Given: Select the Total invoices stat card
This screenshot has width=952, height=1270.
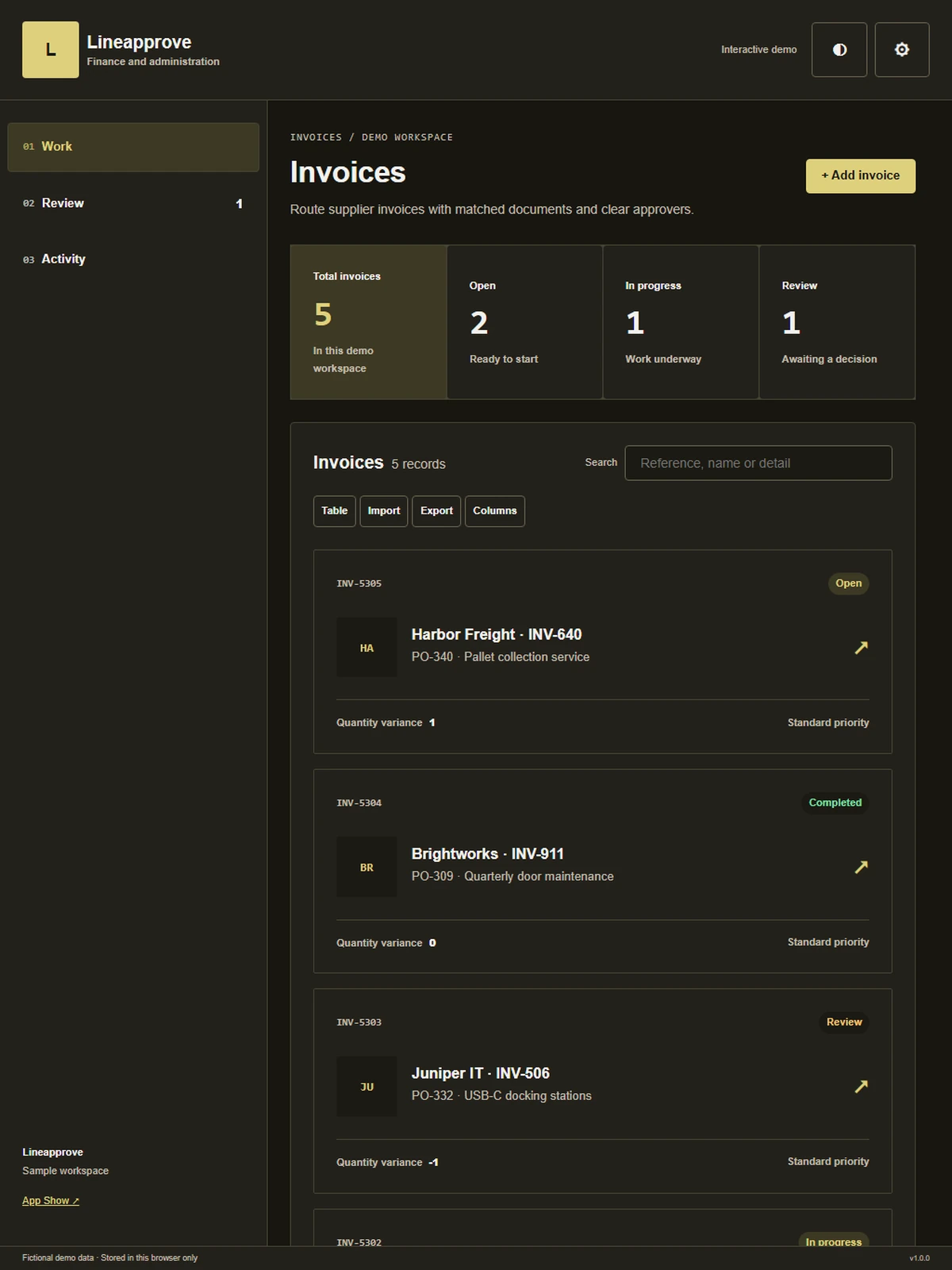Looking at the screenshot, I should pyautogui.click(x=369, y=321).
